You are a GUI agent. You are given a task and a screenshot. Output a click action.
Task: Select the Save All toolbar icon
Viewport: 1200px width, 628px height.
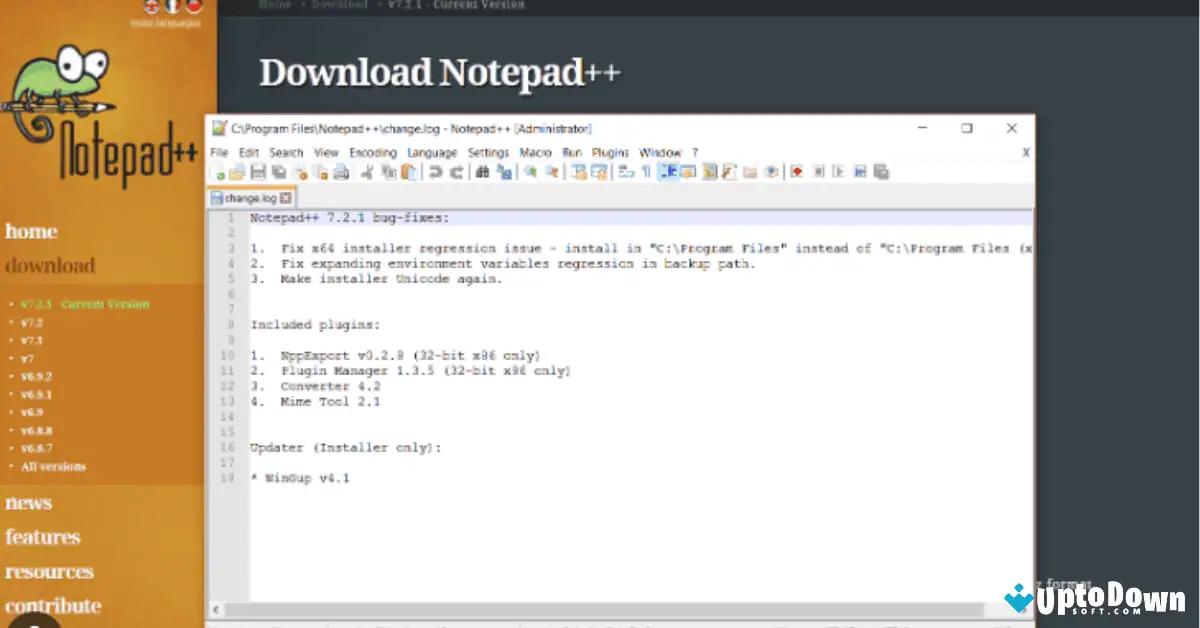277,171
